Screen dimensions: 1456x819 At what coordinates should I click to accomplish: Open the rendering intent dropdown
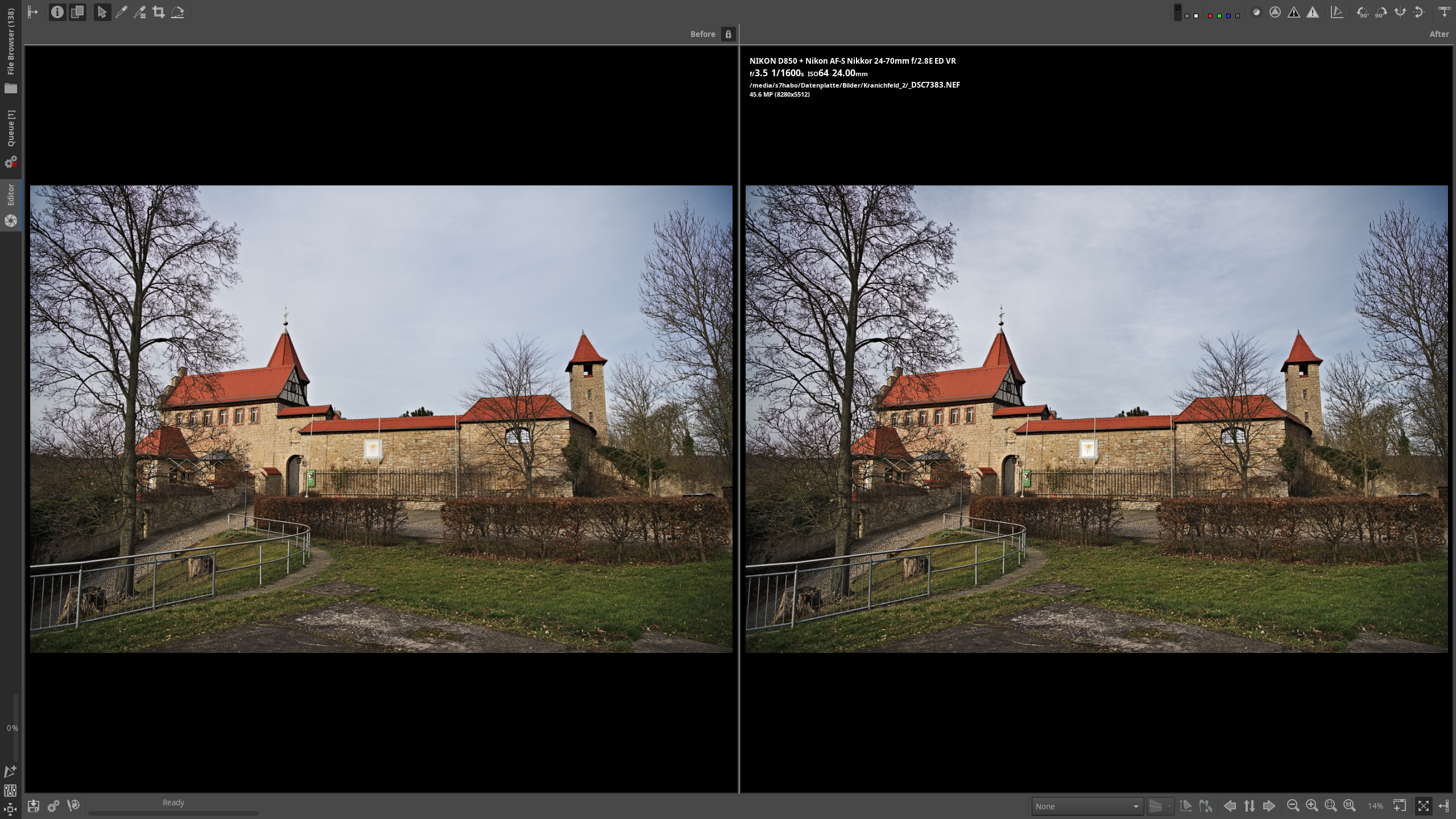tap(1160, 806)
